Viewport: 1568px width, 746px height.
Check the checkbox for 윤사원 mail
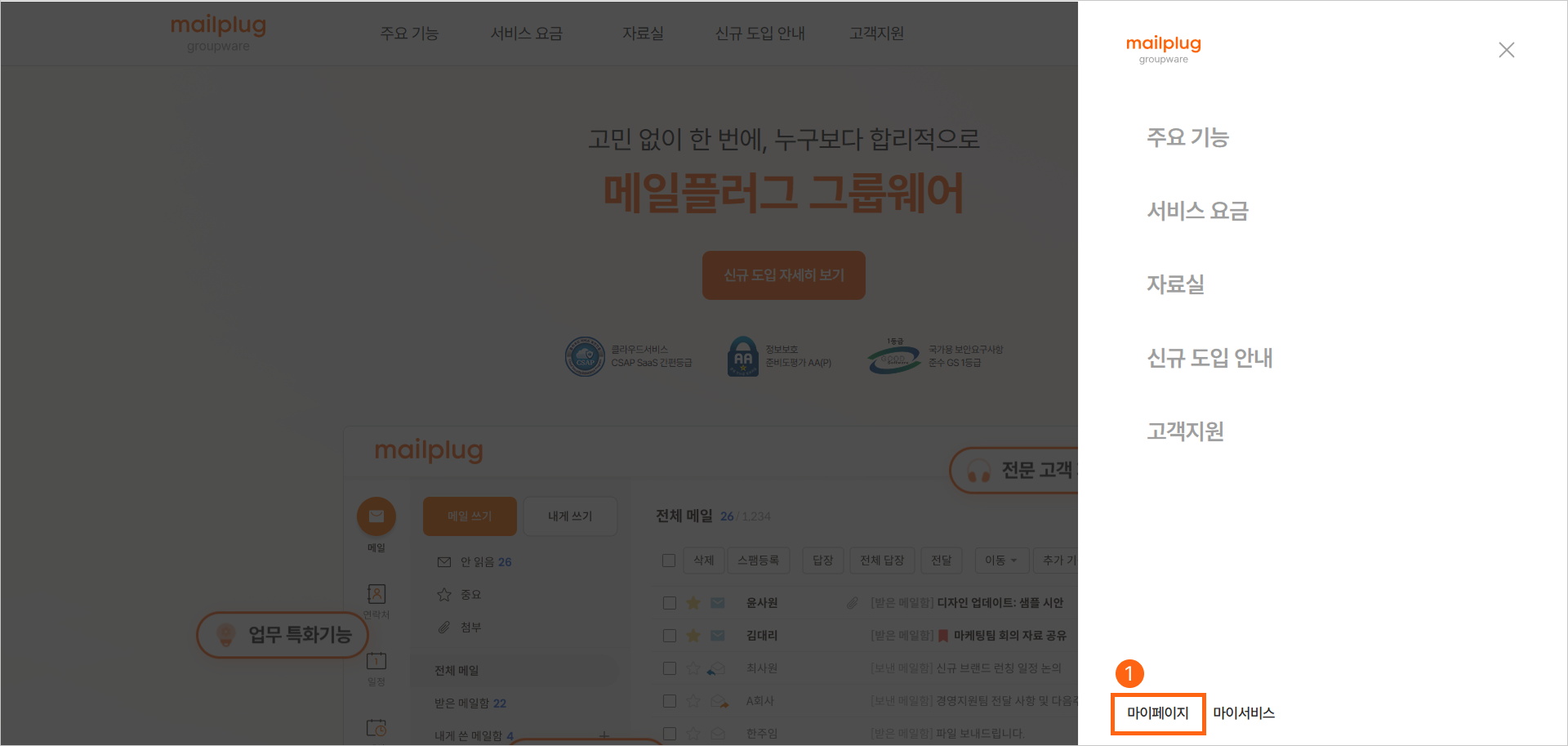670,603
